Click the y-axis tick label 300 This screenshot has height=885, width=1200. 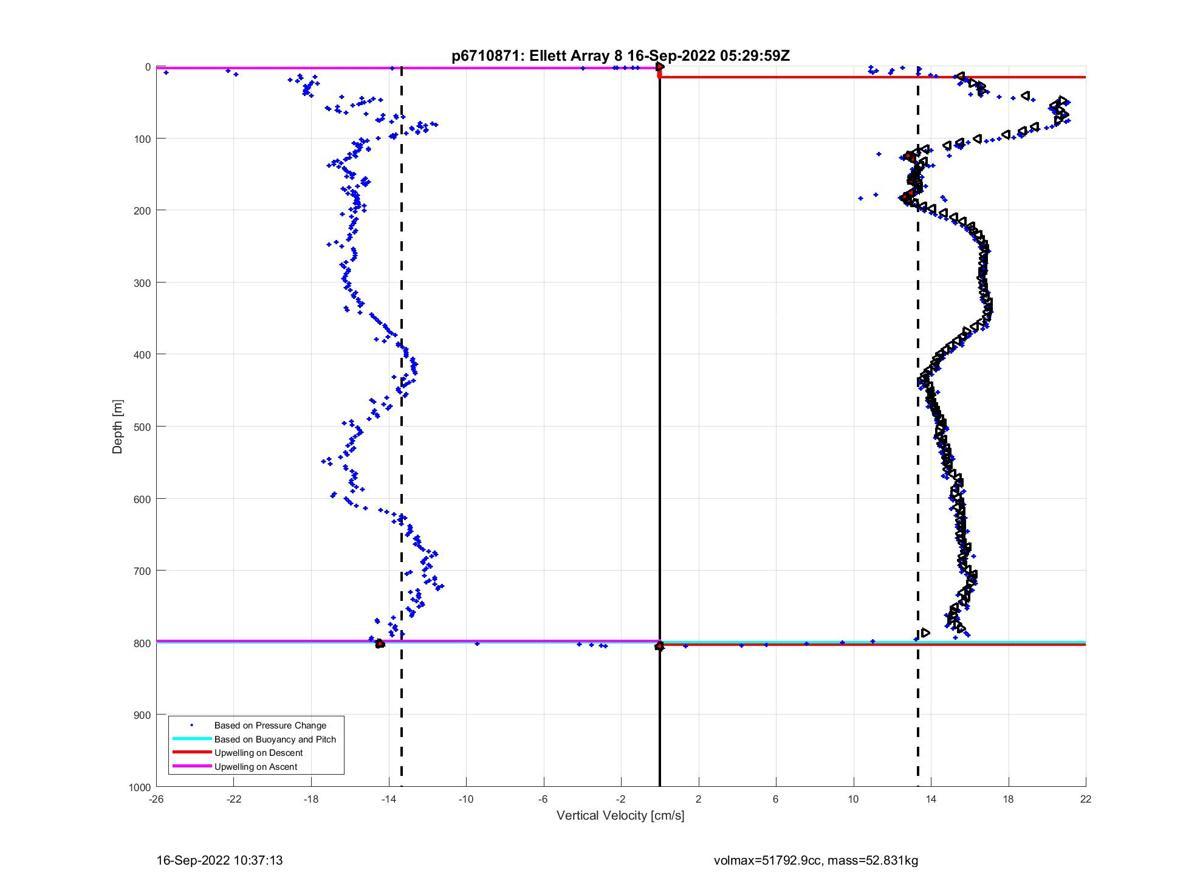[142, 283]
